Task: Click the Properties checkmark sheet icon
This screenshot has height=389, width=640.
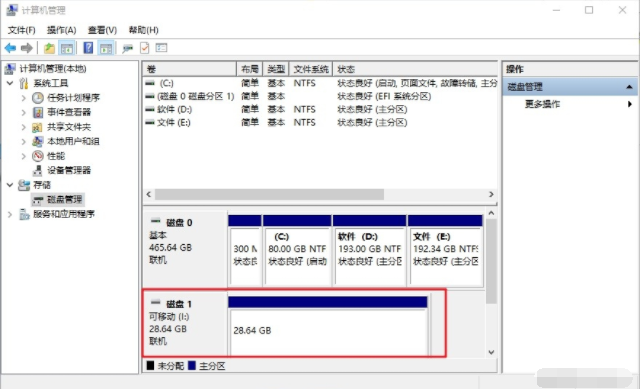Action: point(144,48)
